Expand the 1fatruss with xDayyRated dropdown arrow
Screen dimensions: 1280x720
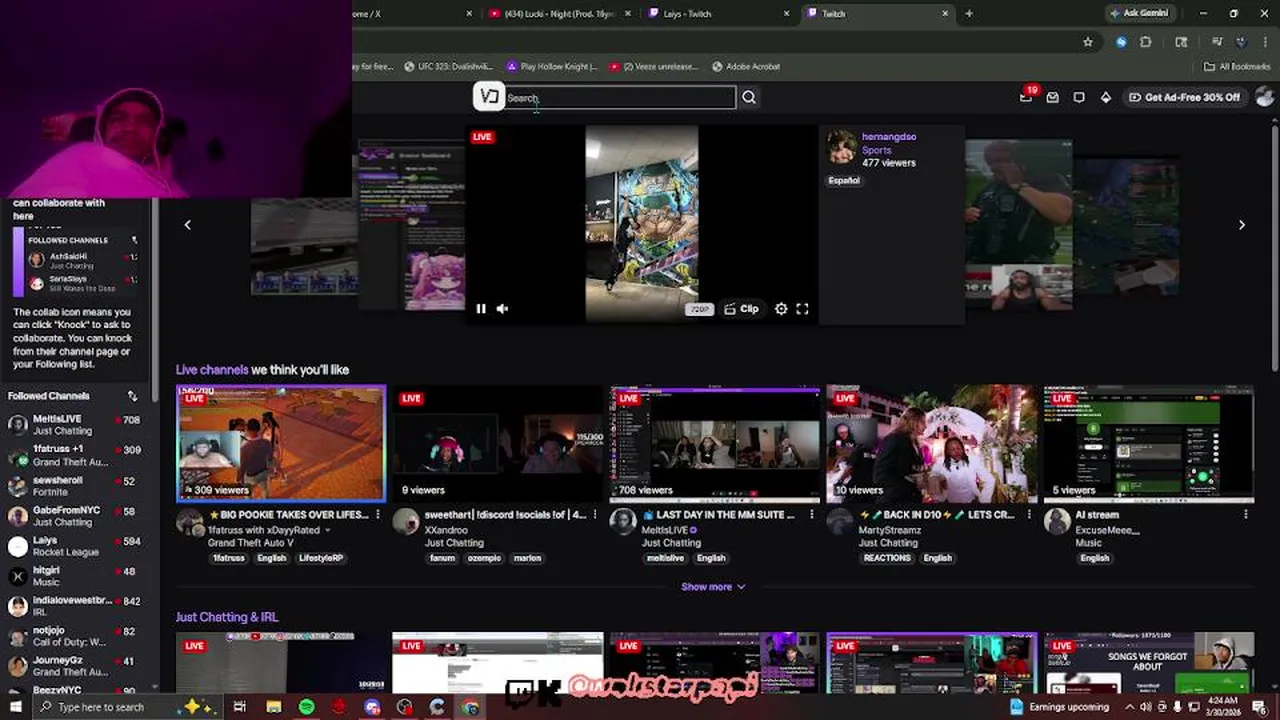(x=328, y=530)
